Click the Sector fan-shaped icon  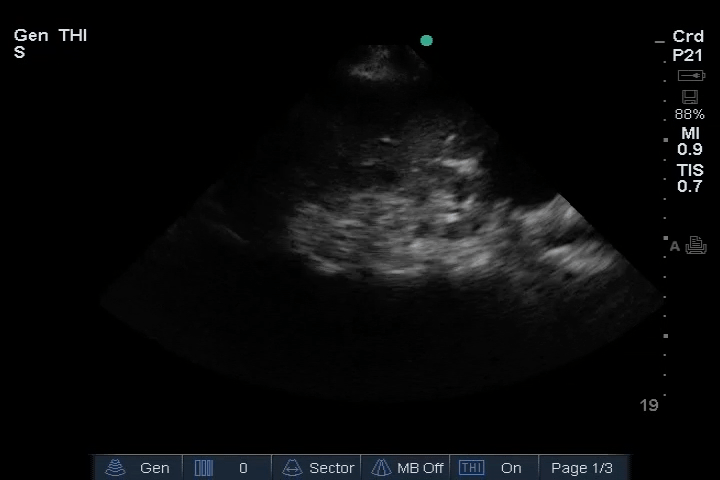coord(293,468)
